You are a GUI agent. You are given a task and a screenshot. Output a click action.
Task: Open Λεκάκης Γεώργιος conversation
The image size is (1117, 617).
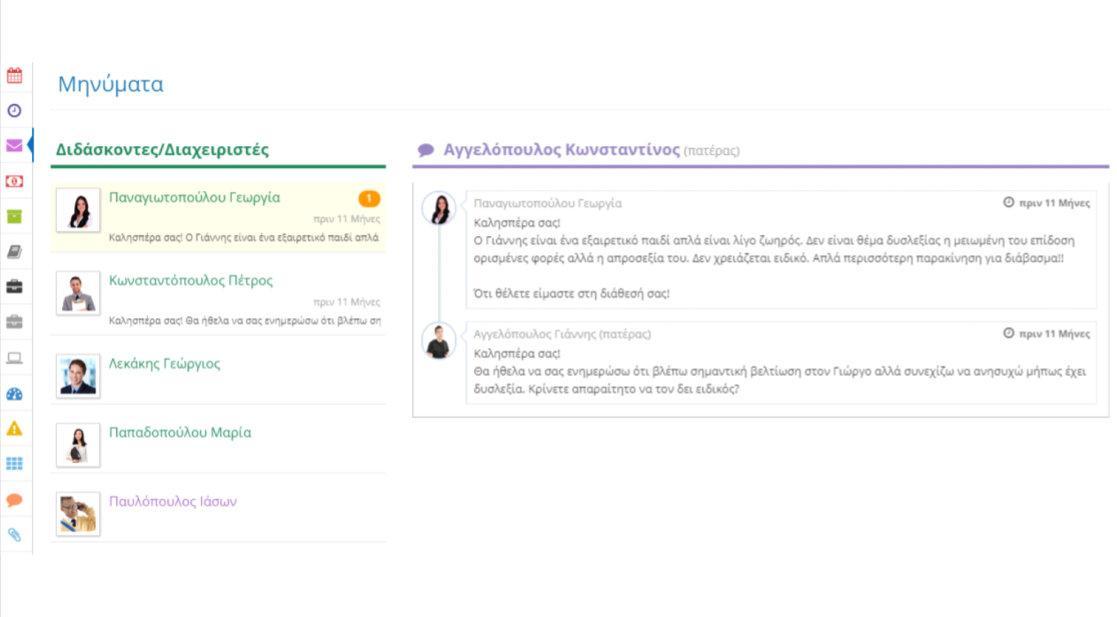(164, 364)
